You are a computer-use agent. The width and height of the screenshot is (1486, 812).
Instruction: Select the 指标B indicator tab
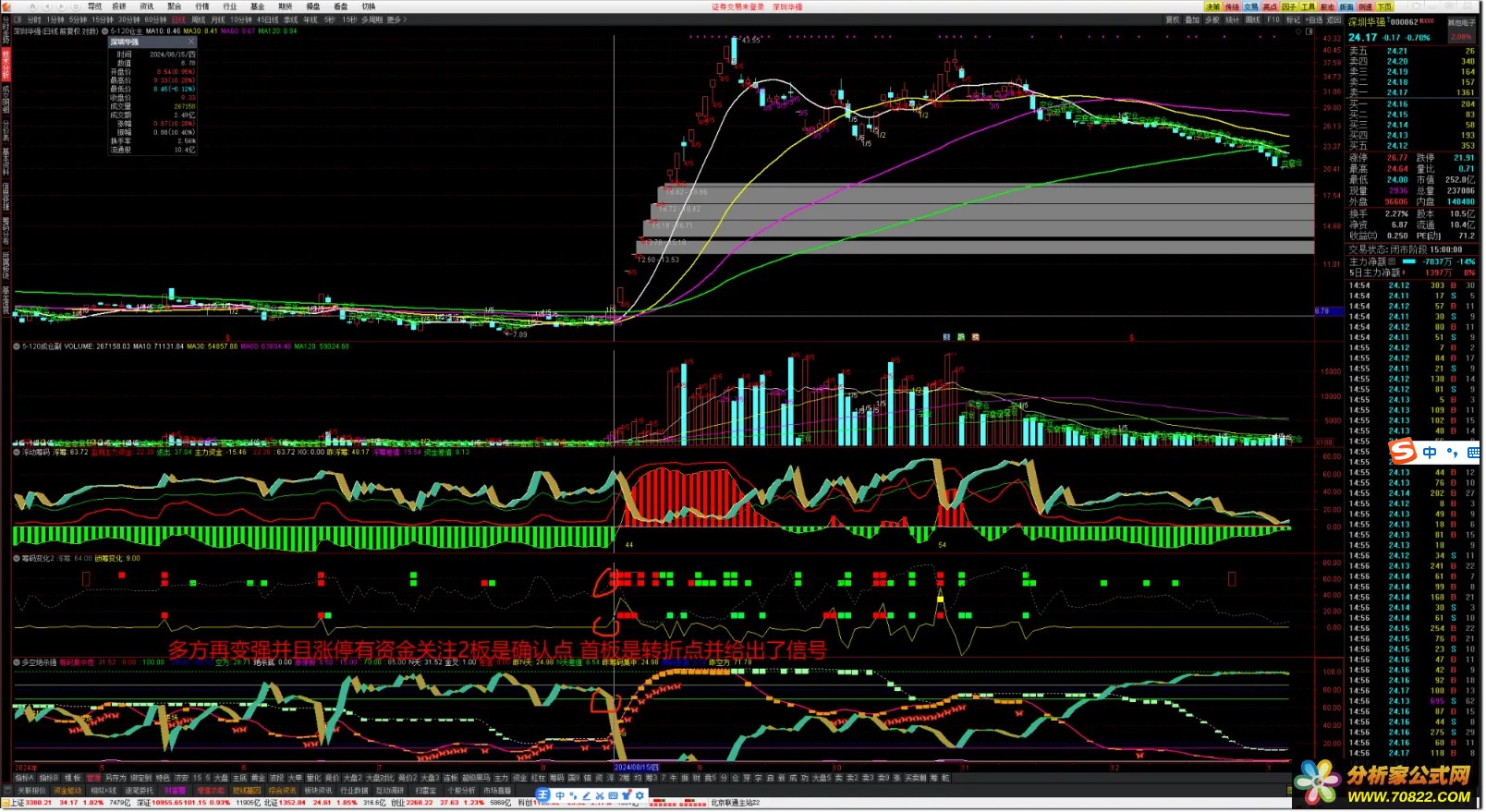tap(49, 778)
